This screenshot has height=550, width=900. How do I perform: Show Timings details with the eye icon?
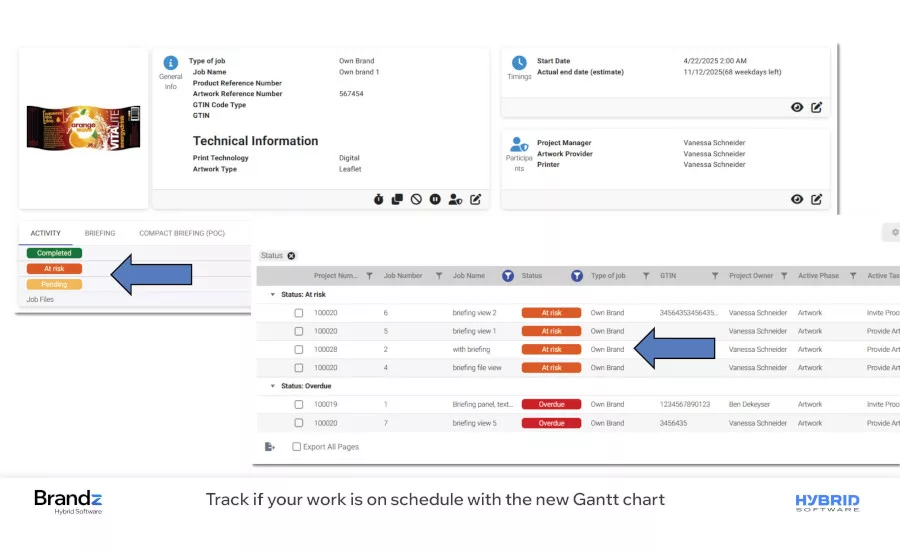pos(797,107)
